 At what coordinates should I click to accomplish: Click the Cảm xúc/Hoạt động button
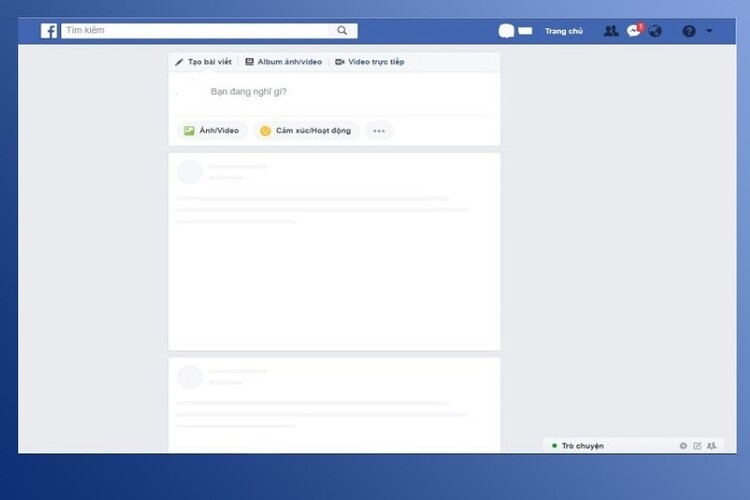click(x=306, y=131)
